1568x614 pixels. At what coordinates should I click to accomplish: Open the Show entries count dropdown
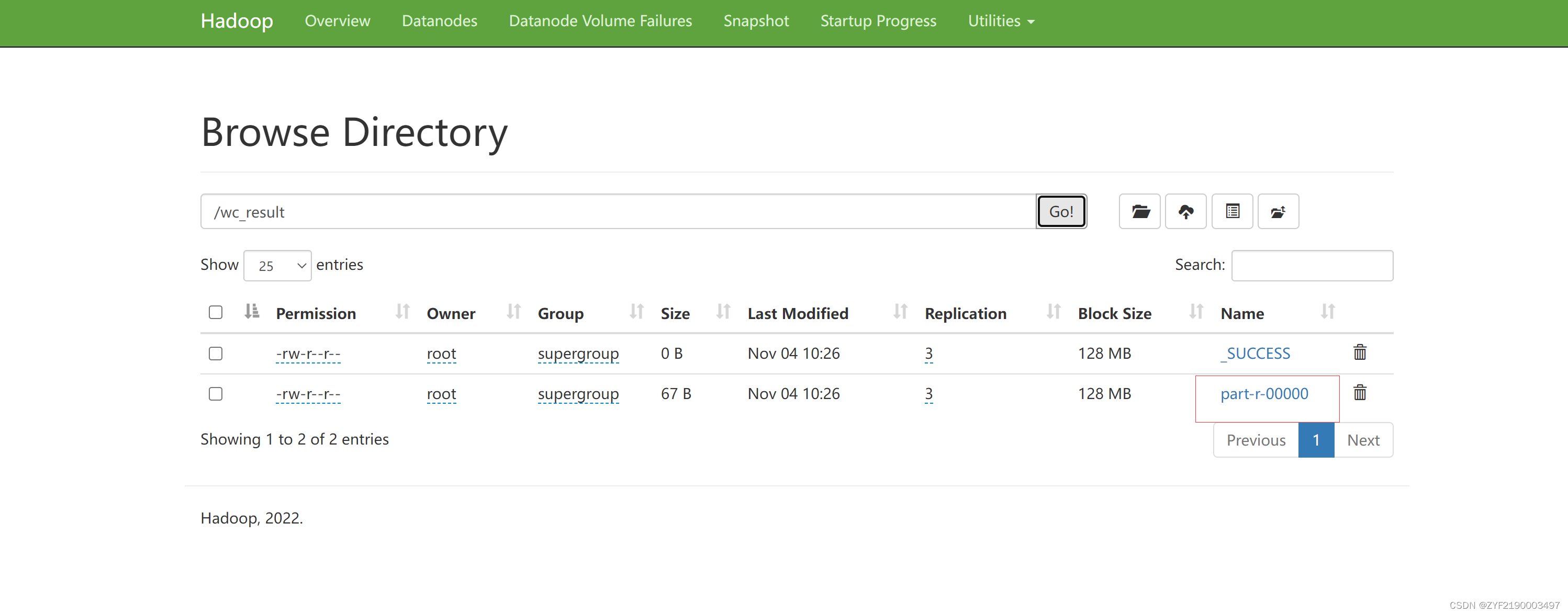coord(277,265)
